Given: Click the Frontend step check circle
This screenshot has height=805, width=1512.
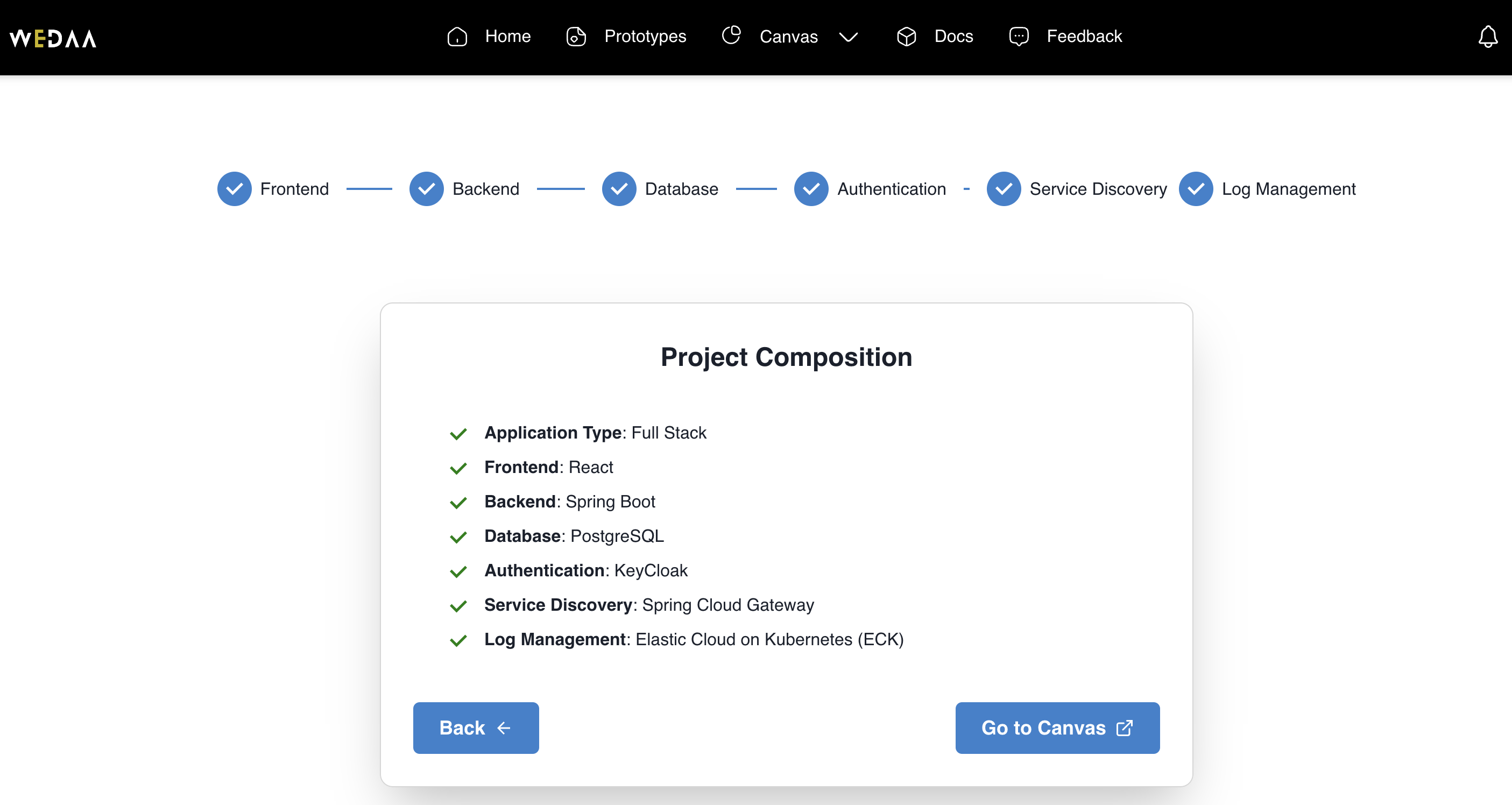Looking at the screenshot, I should point(234,189).
